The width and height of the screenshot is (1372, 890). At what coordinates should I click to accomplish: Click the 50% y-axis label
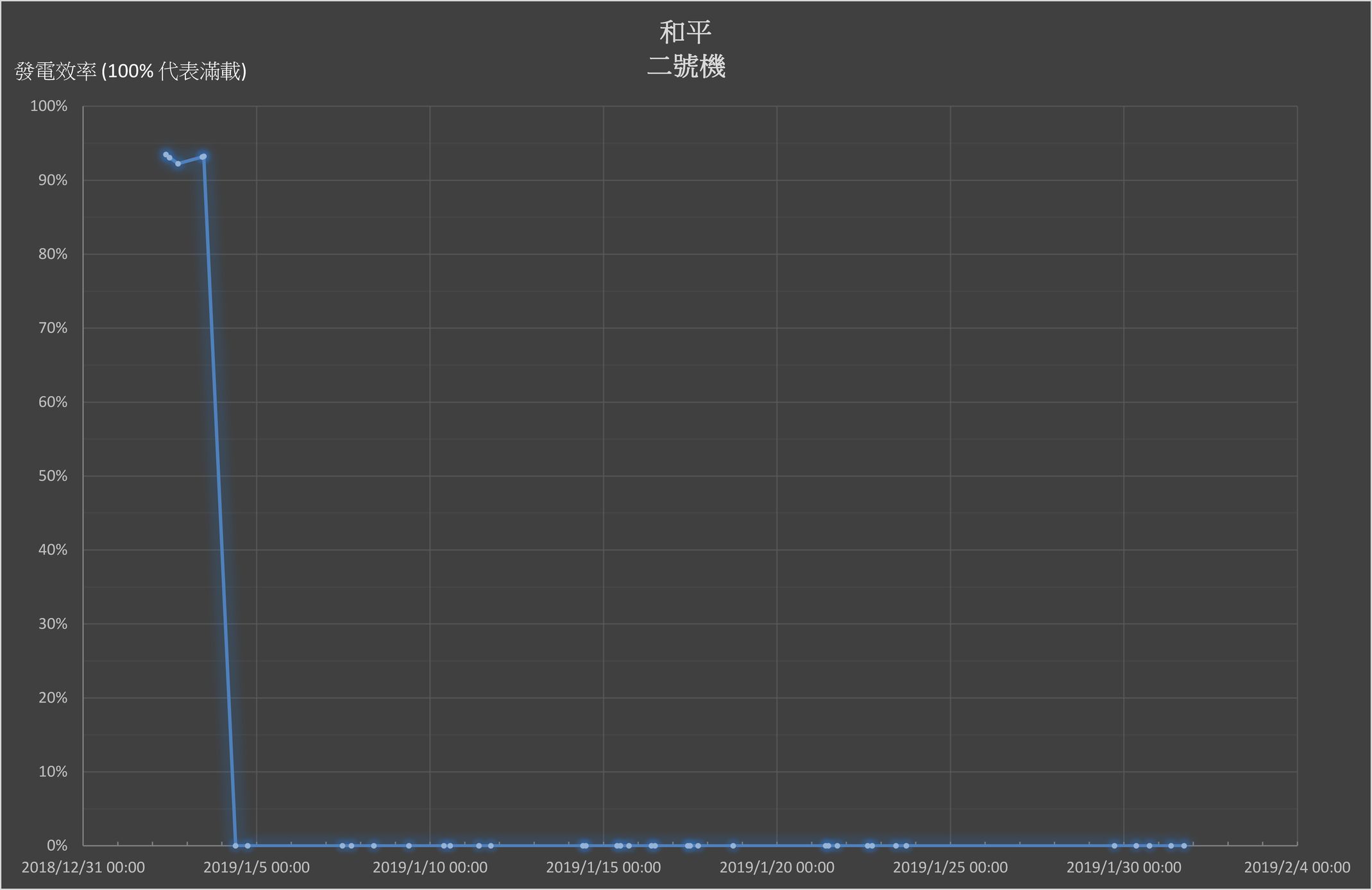point(53,476)
